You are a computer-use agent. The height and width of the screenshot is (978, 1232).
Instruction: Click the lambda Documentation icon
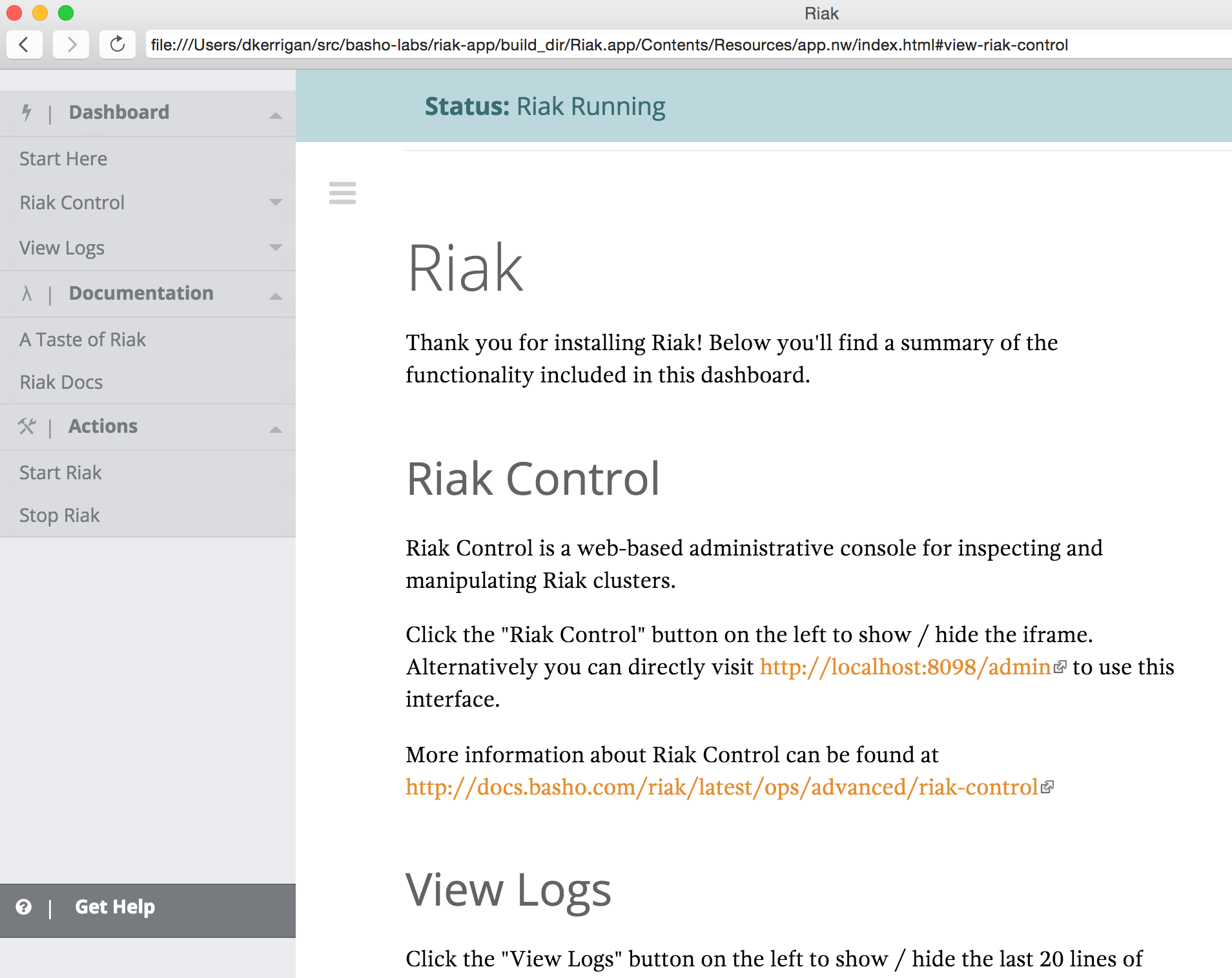pyautogui.click(x=26, y=294)
